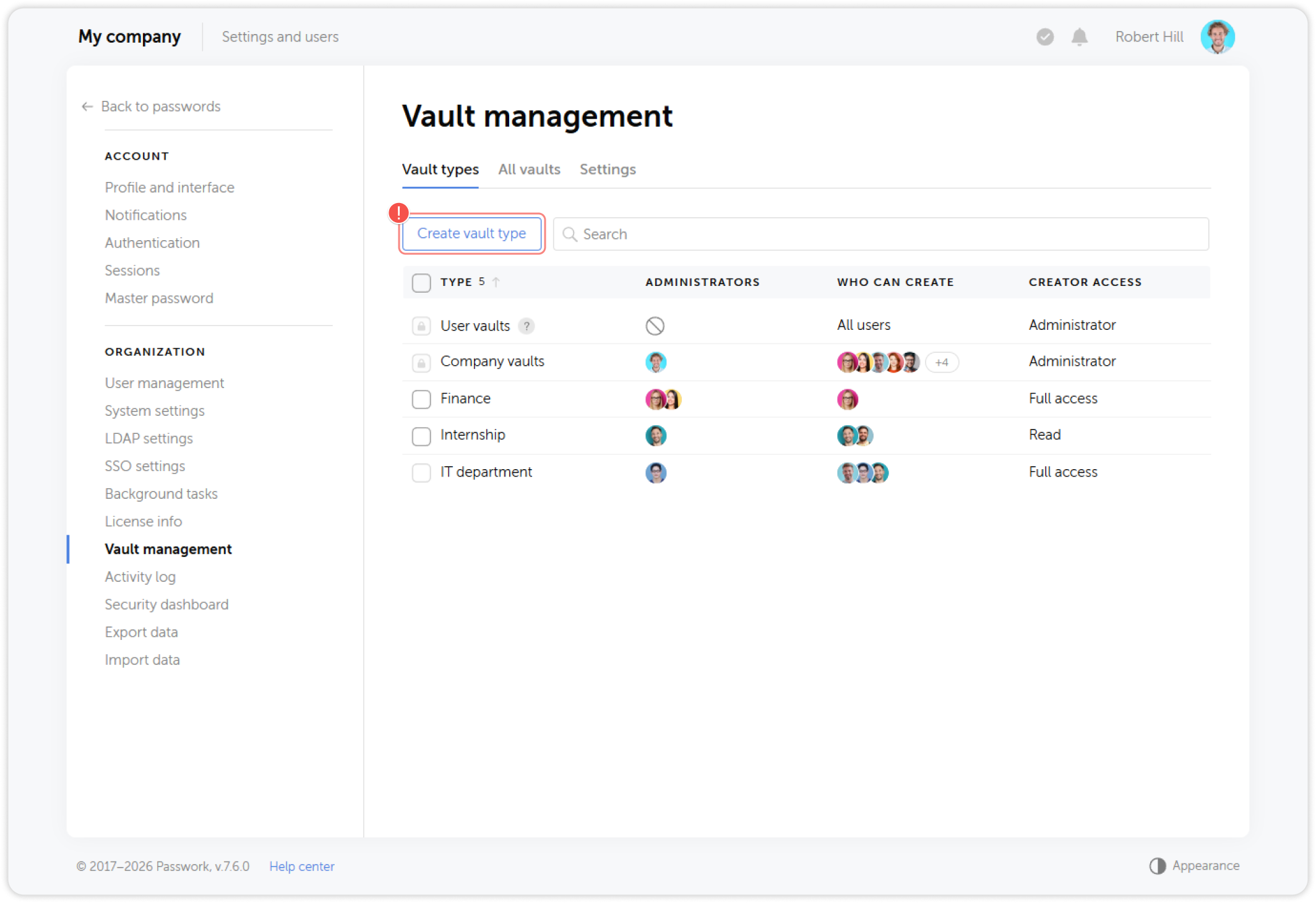1316x903 pixels.
Task: Open the Activity log
Action: tap(140, 577)
